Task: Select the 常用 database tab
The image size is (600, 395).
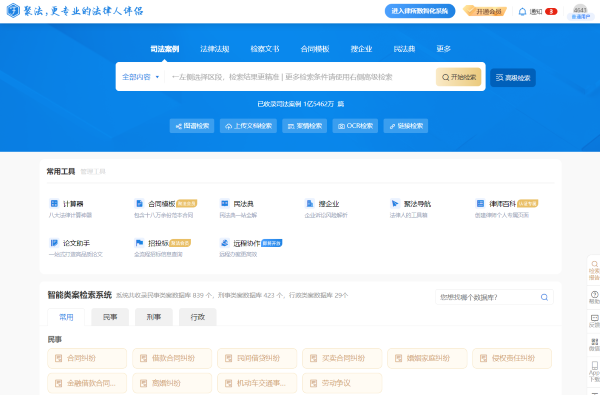Action: click(x=66, y=317)
